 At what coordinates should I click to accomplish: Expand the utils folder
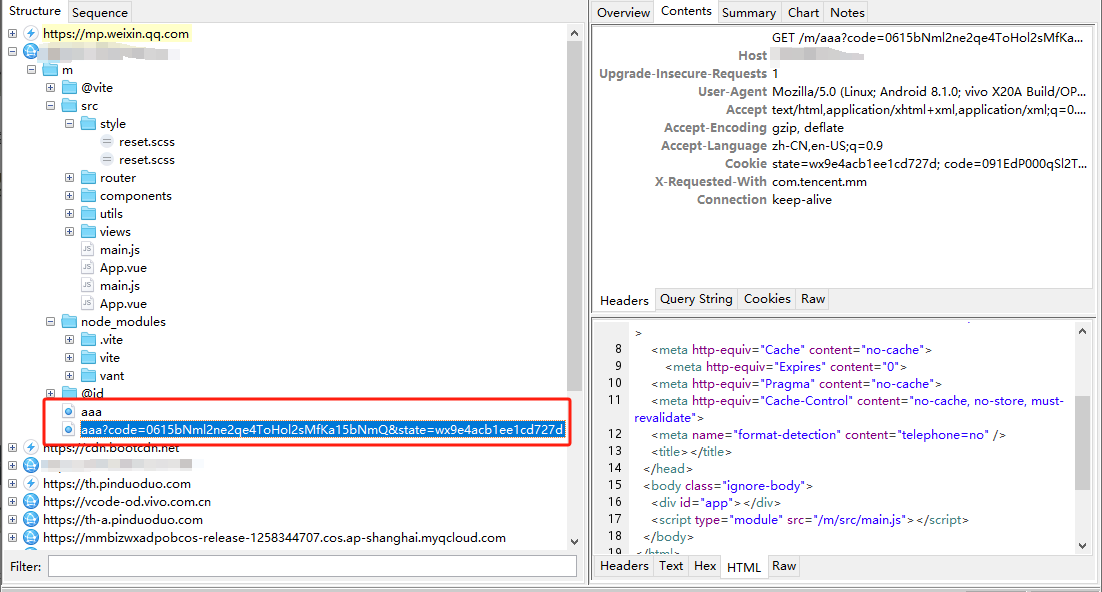pyautogui.click(x=69, y=214)
